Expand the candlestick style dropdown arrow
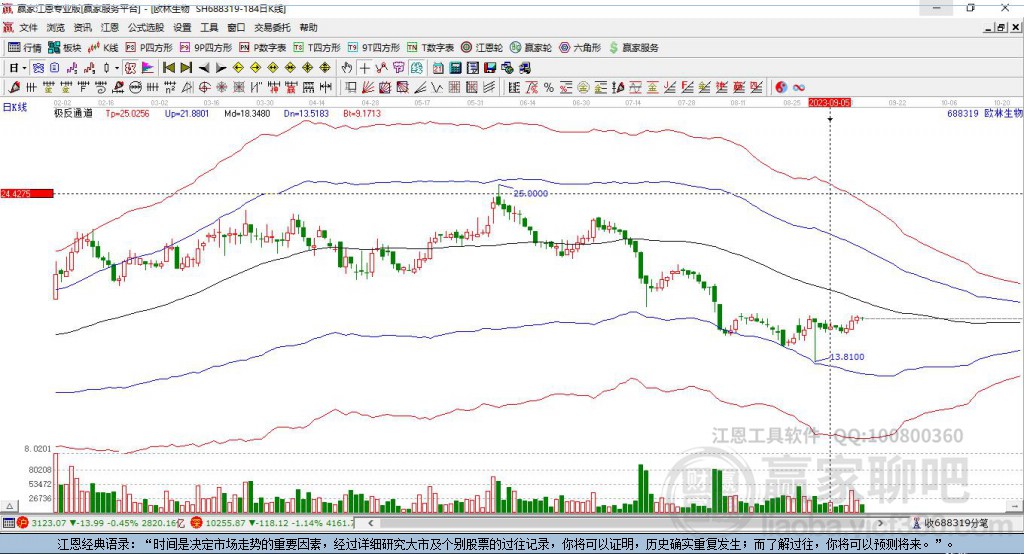The height and width of the screenshot is (554, 1024). [117, 68]
